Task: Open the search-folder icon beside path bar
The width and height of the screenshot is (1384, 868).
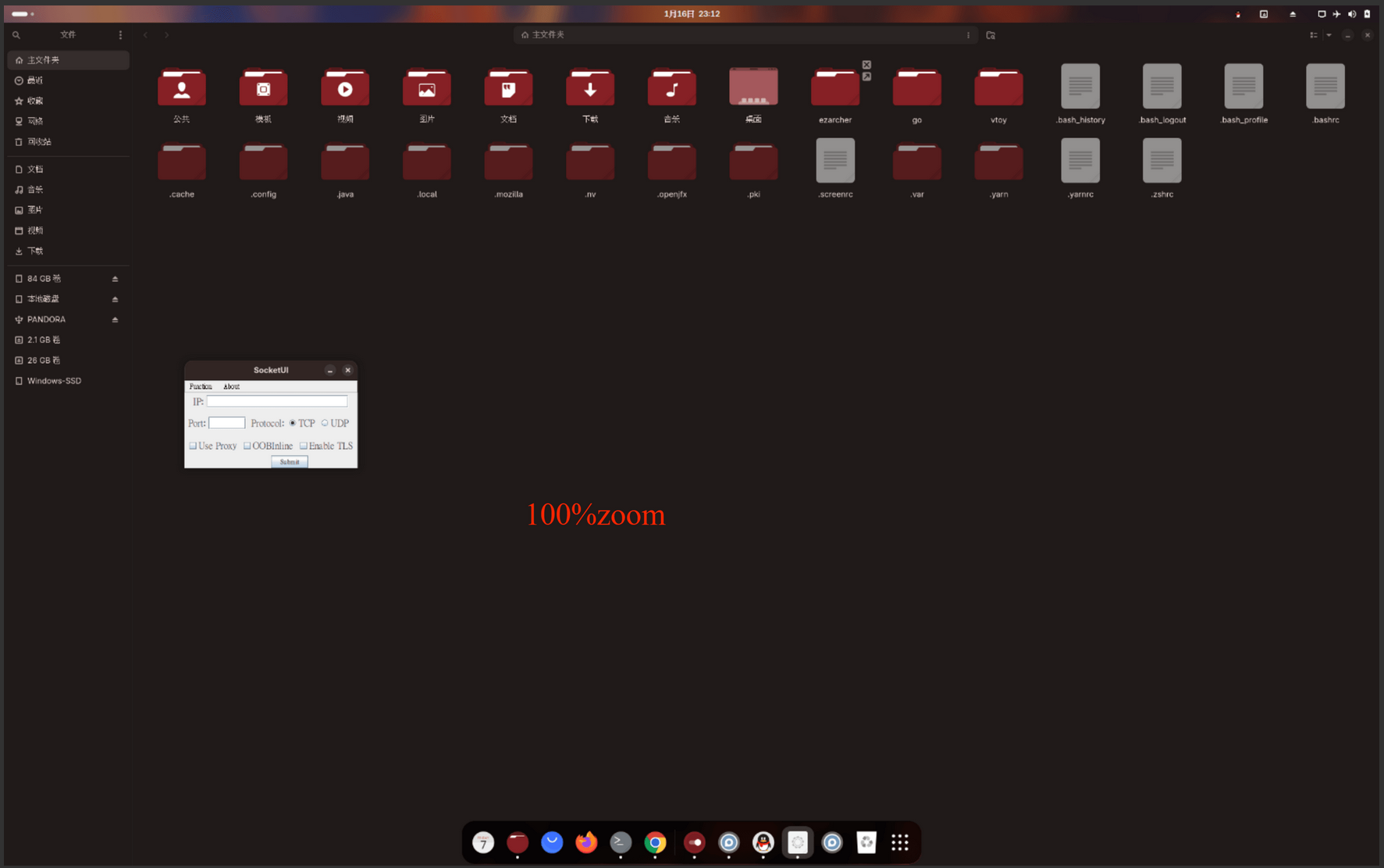Action: point(991,35)
